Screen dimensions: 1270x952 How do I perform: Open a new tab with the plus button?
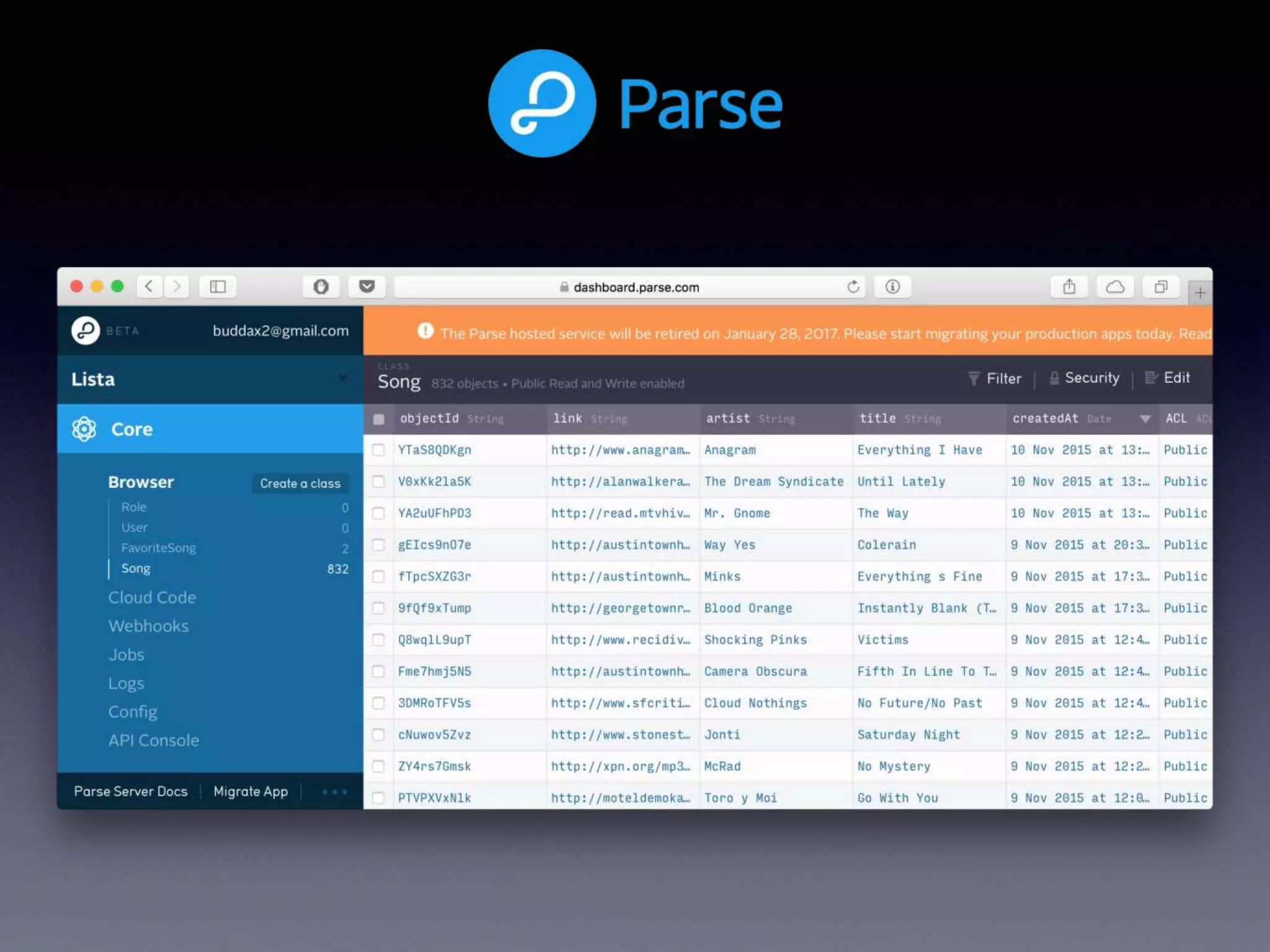pos(1200,293)
